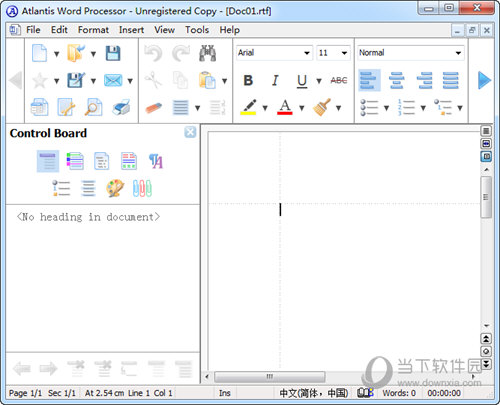The height and width of the screenshot is (405, 500).
Task: Expand the Open file dropdown arrow
Action: click(x=93, y=54)
